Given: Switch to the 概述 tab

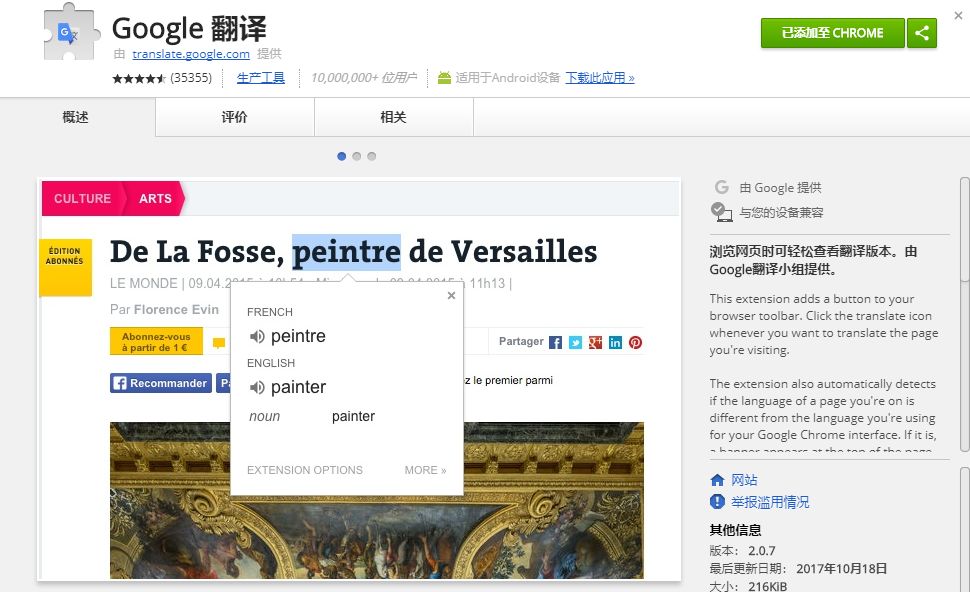Looking at the screenshot, I should [x=76, y=117].
